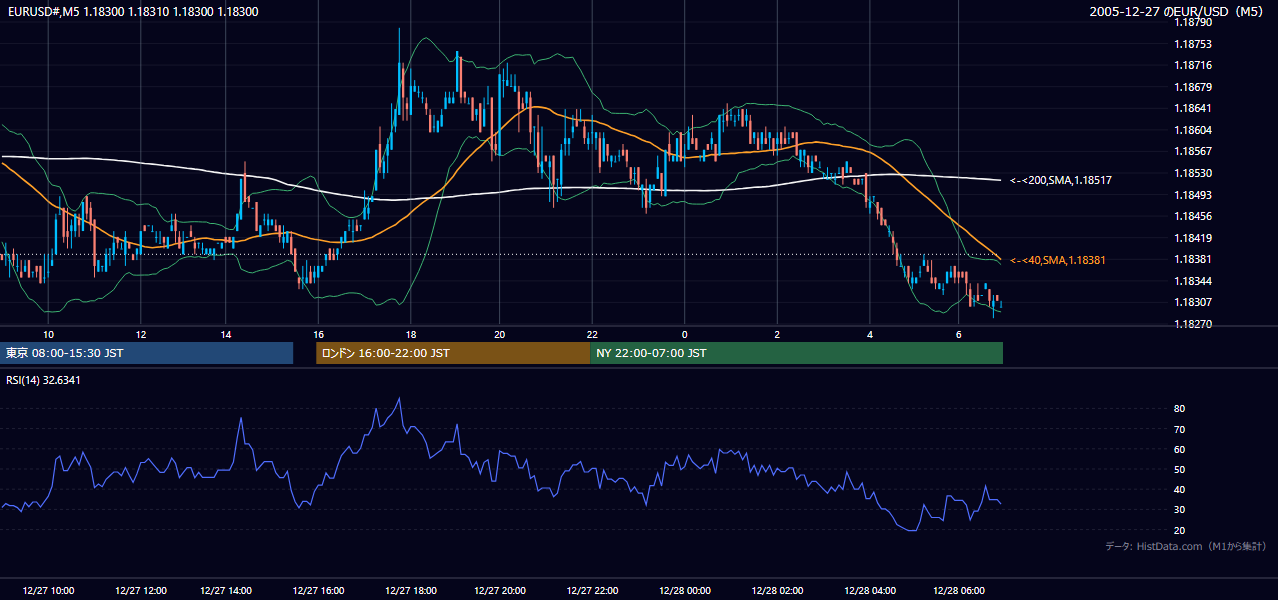Viewport: 1278px width, 600px height.
Task: Click price axis label 1.18679
Action: [1193, 87]
